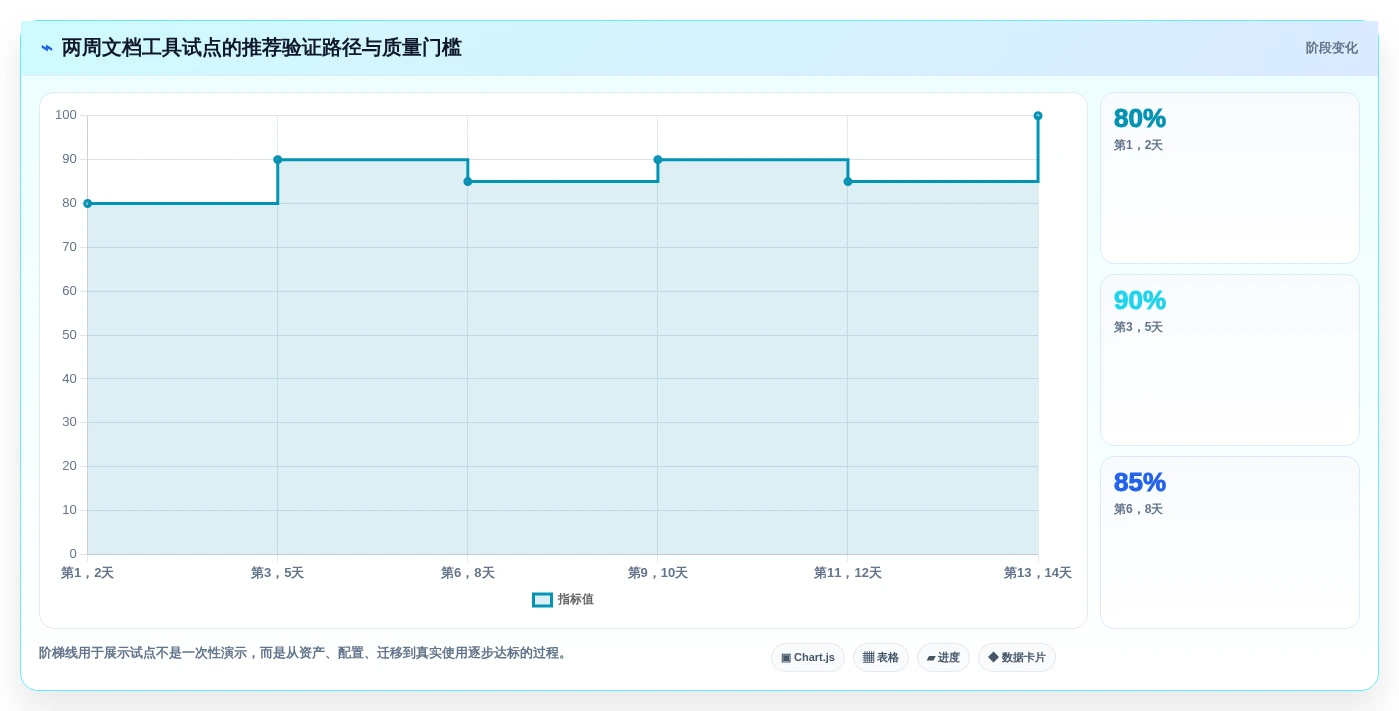Click the 进度 tag pill
1399x711 pixels.
pyautogui.click(x=943, y=658)
